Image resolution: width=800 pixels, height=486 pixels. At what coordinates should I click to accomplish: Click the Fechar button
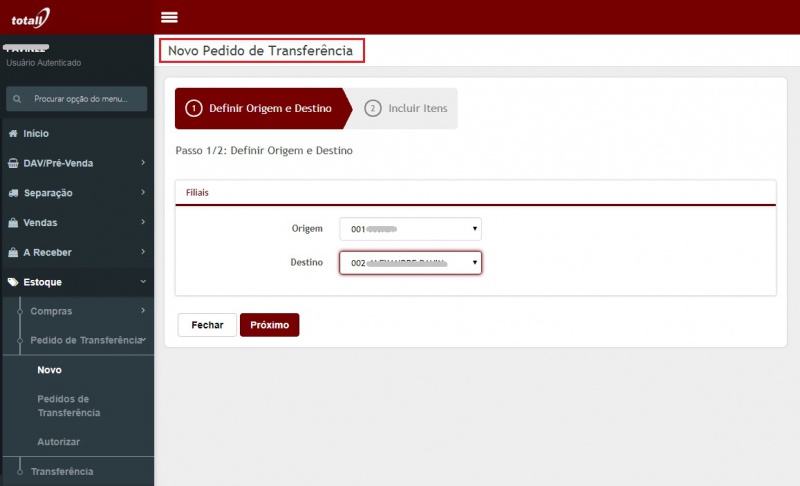(207, 325)
